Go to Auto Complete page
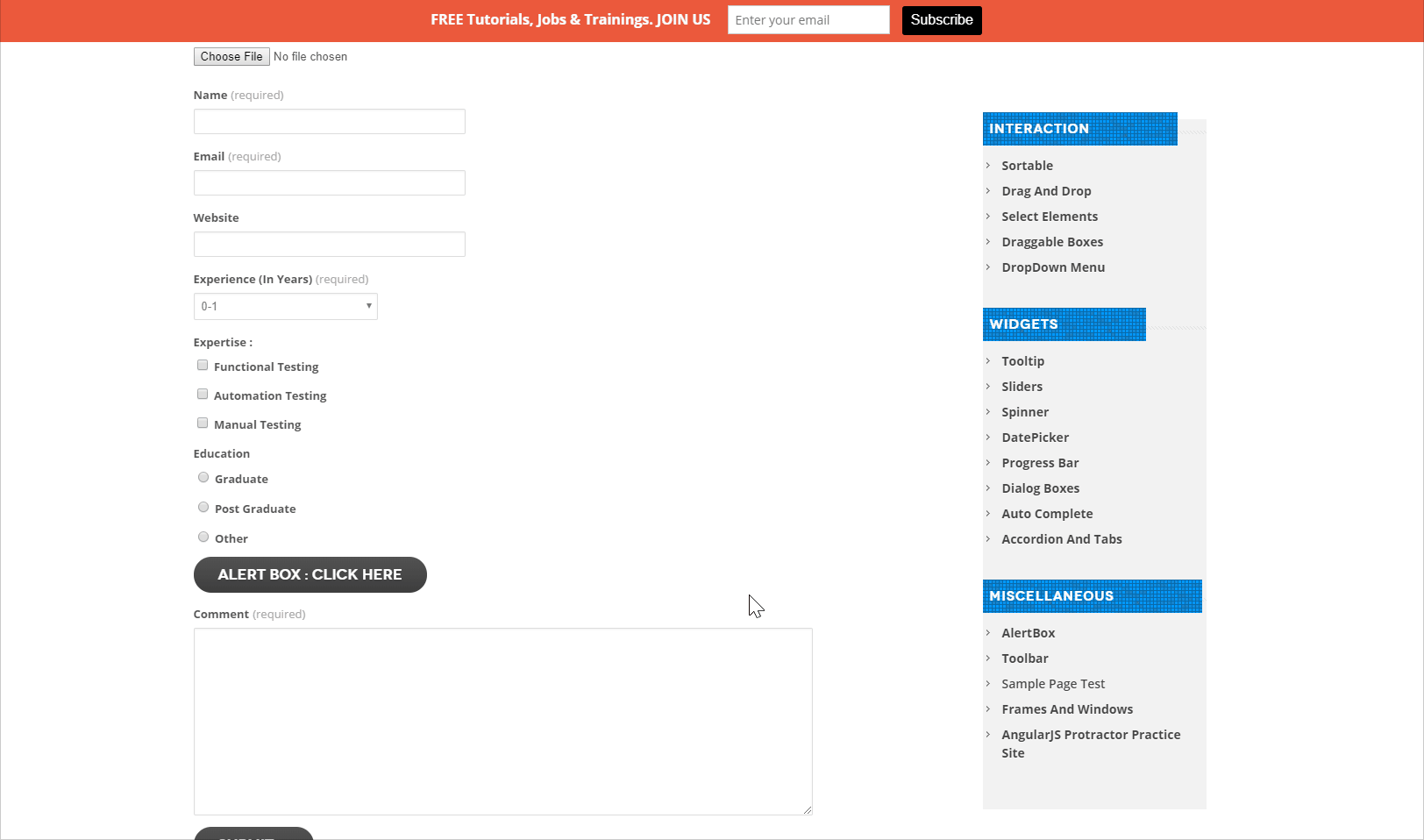1424x840 pixels. coord(1048,514)
